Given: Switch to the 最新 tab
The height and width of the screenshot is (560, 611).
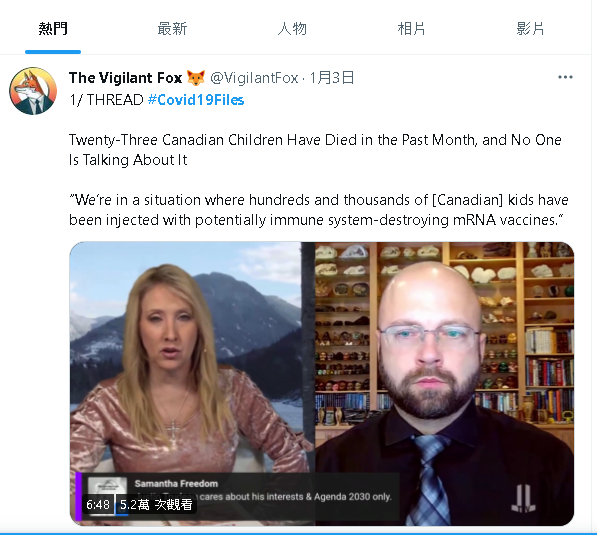Looking at the screenshot, I should click(x=172, y=28).
